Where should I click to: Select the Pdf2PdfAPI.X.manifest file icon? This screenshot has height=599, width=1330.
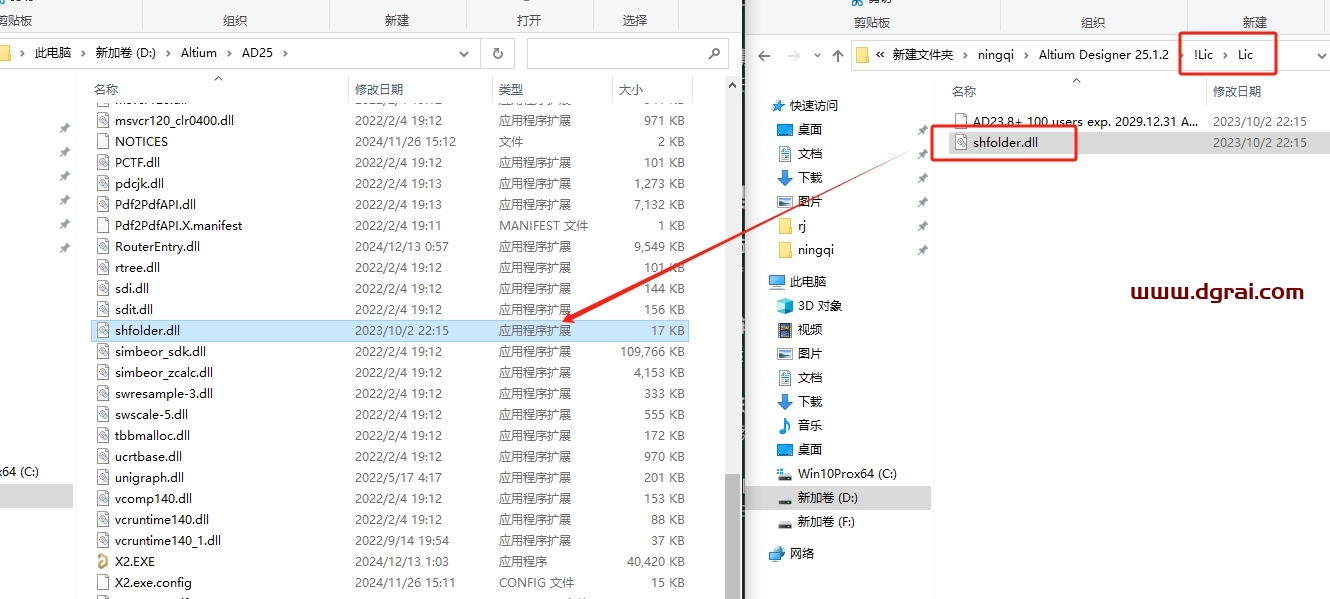click(x=103, y=225)
